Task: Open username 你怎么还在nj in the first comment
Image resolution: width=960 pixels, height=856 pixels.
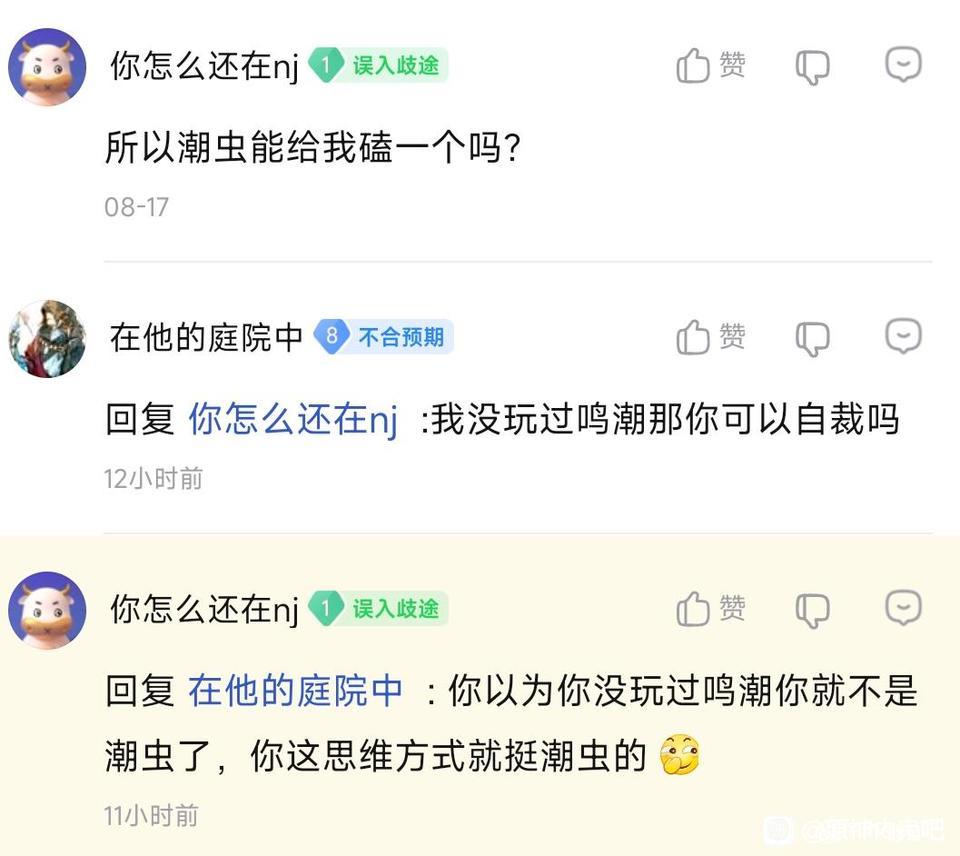Action: pyautogui.click(x=204, y=67)
